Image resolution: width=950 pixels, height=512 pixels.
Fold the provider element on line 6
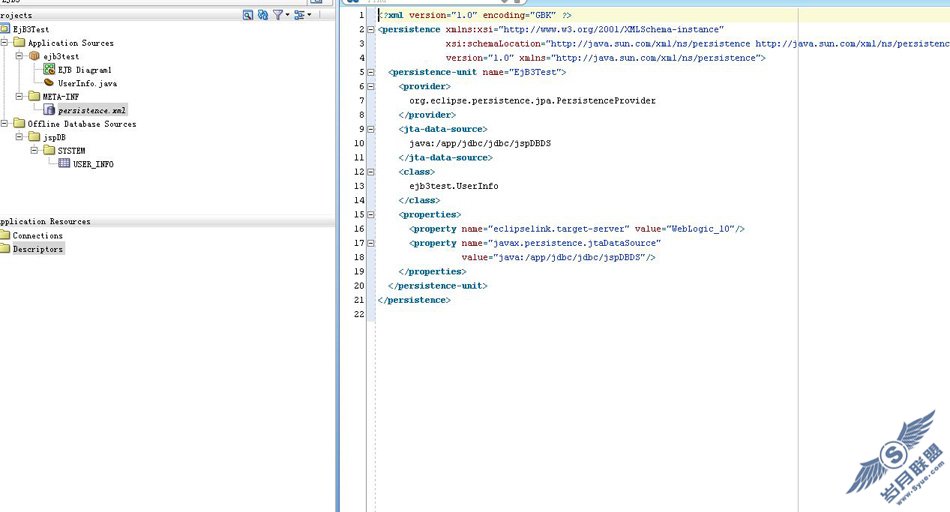[x=371, y=86]
